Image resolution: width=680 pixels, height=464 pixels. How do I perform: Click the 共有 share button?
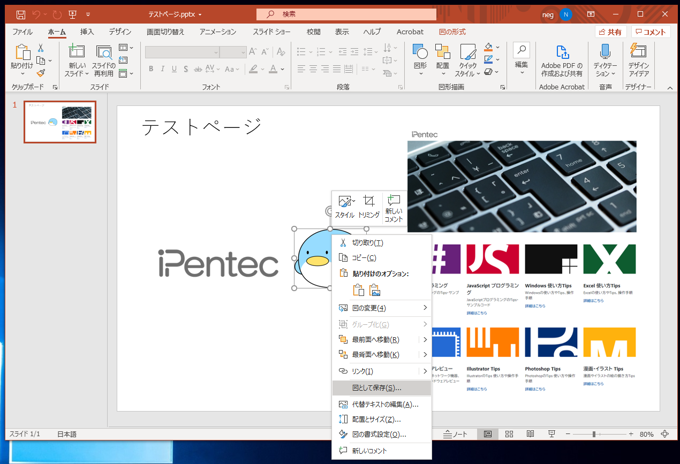point(610,32)
